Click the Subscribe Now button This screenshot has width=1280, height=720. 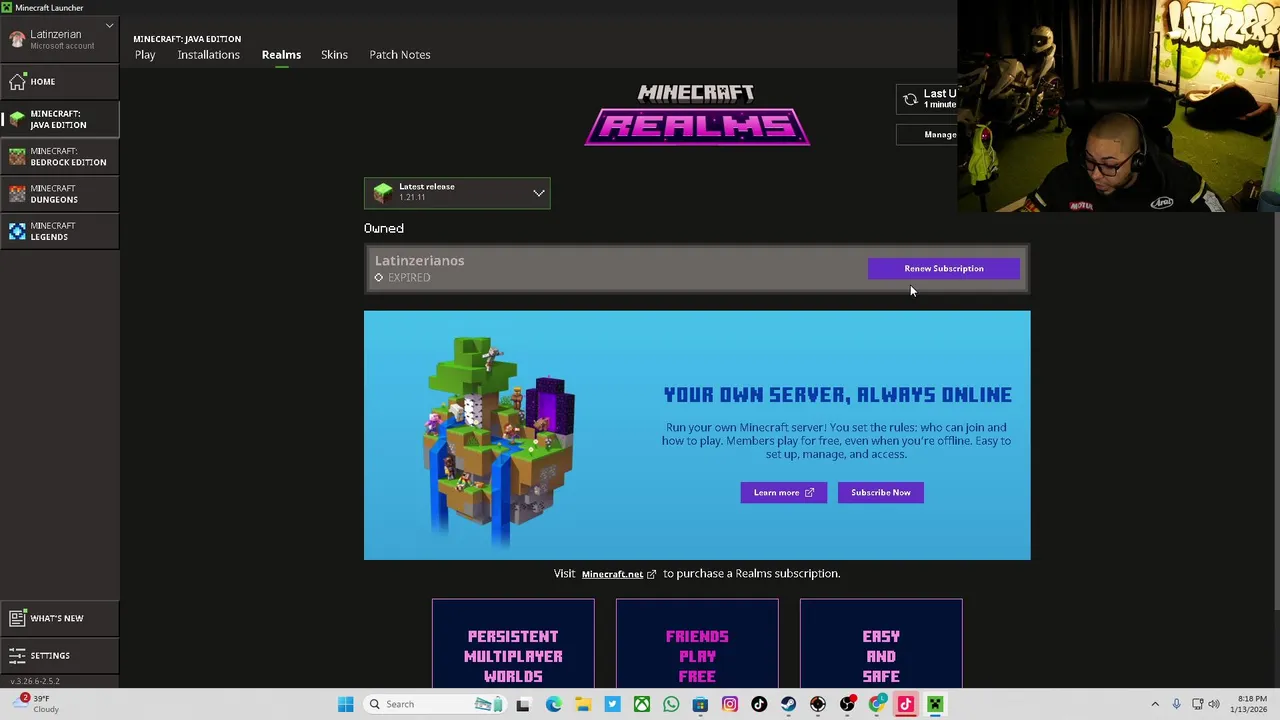[x=881, y=492]
